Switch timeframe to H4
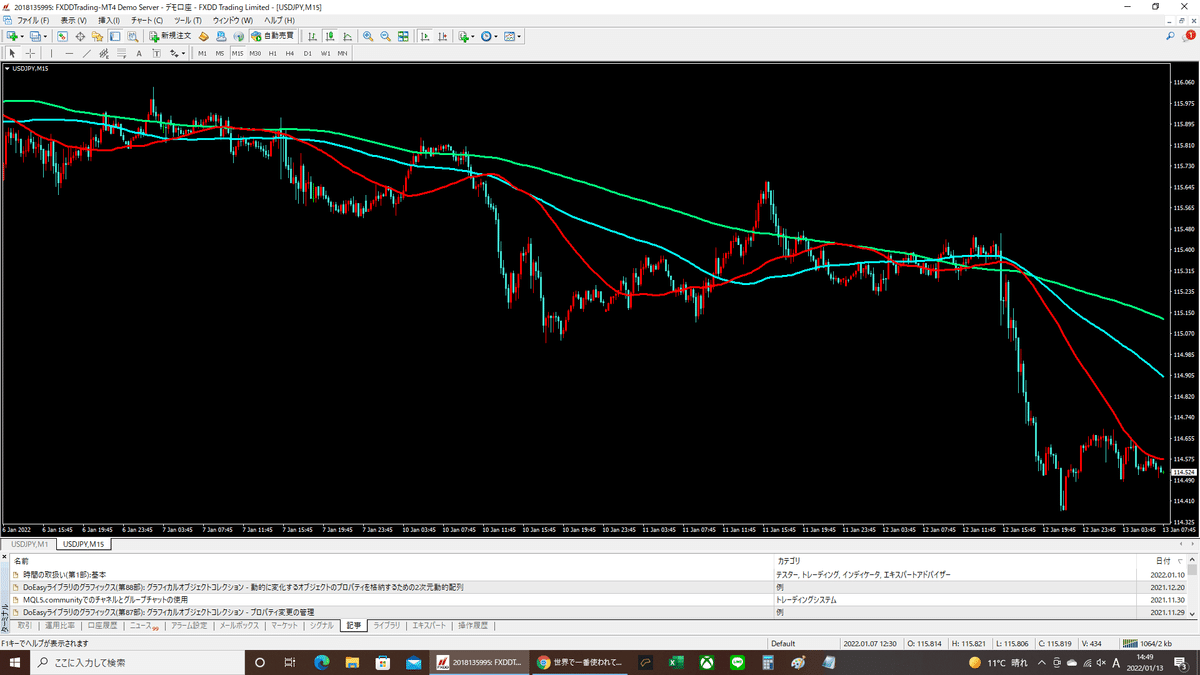The height and width of the screenshot is (675, 1200). 289,53
